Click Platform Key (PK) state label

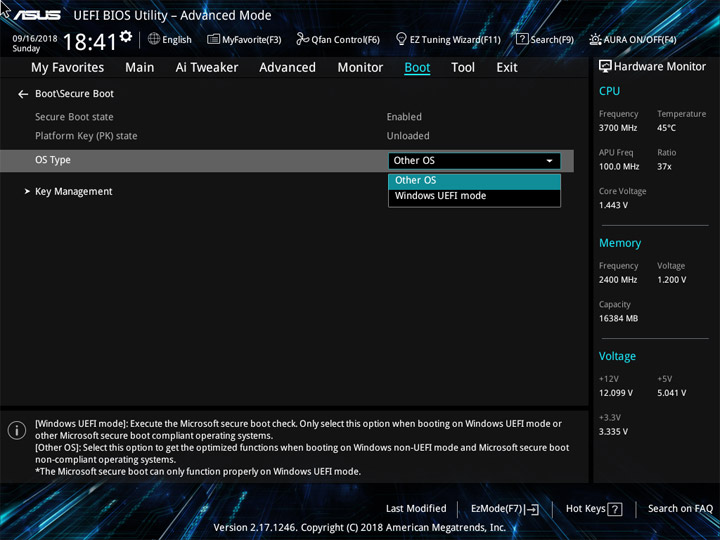point(86,136)
